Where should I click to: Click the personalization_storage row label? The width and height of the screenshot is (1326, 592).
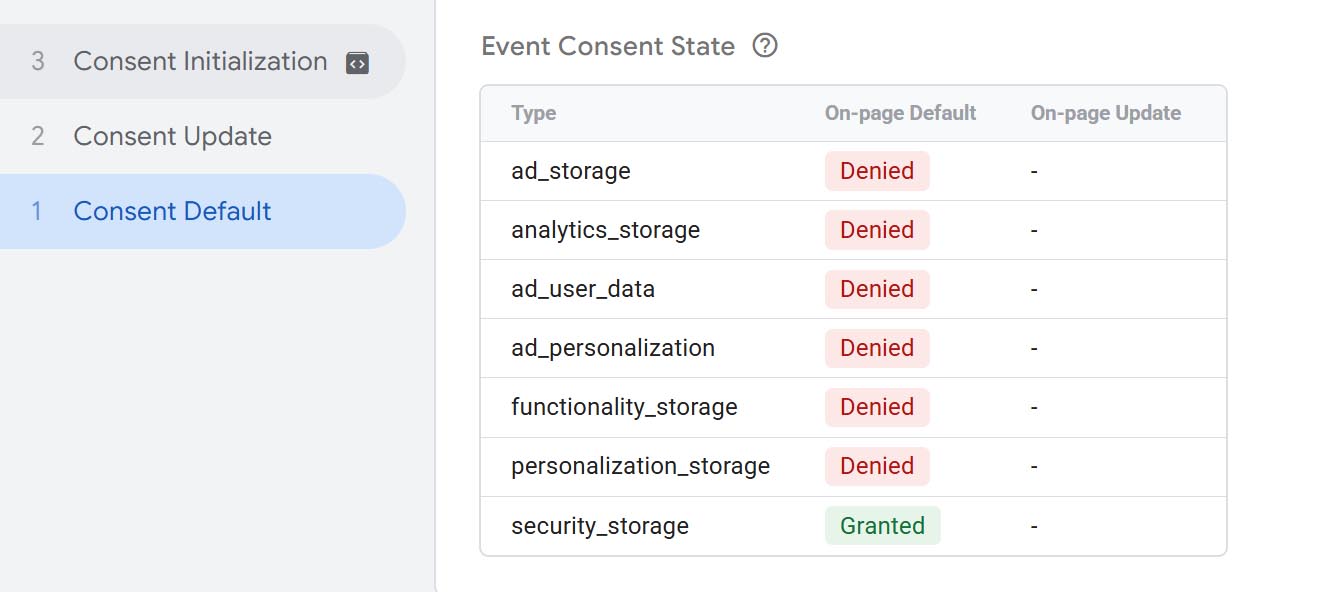pyautogui.click(x=641, y=466)
